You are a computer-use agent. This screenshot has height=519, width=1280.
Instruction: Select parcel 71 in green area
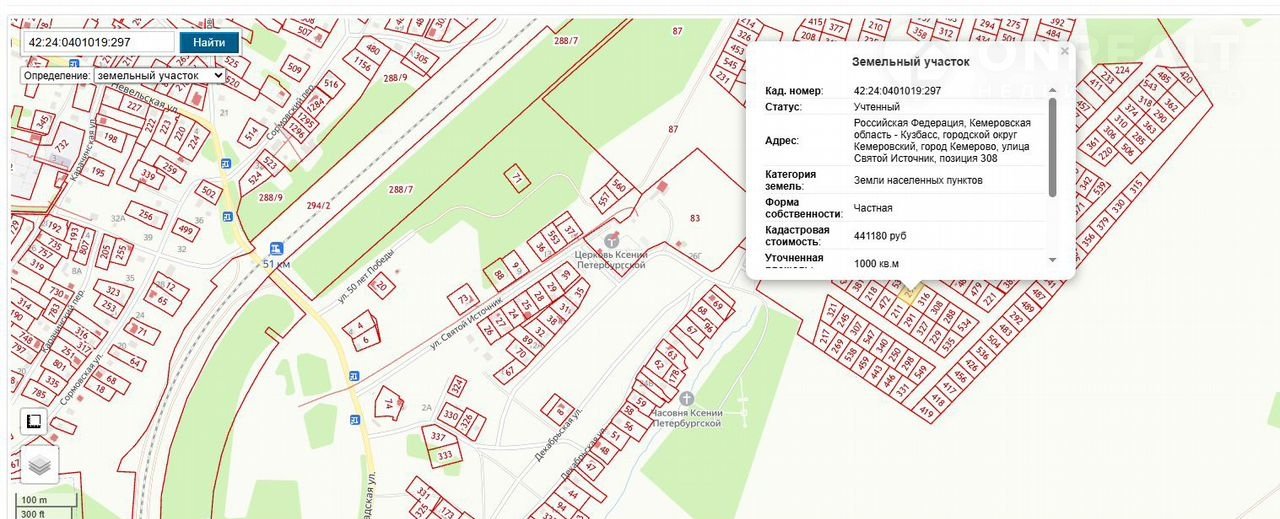[x=517, y=178]
